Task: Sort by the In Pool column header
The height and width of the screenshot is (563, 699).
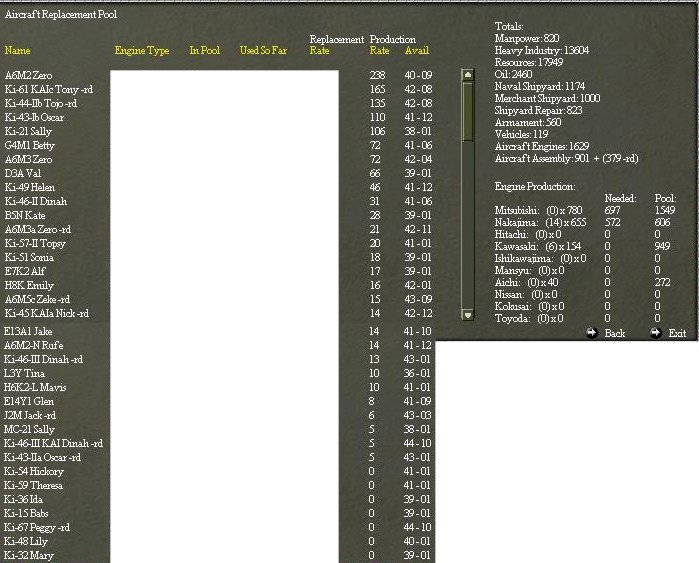Action: [x=205, y=50]
